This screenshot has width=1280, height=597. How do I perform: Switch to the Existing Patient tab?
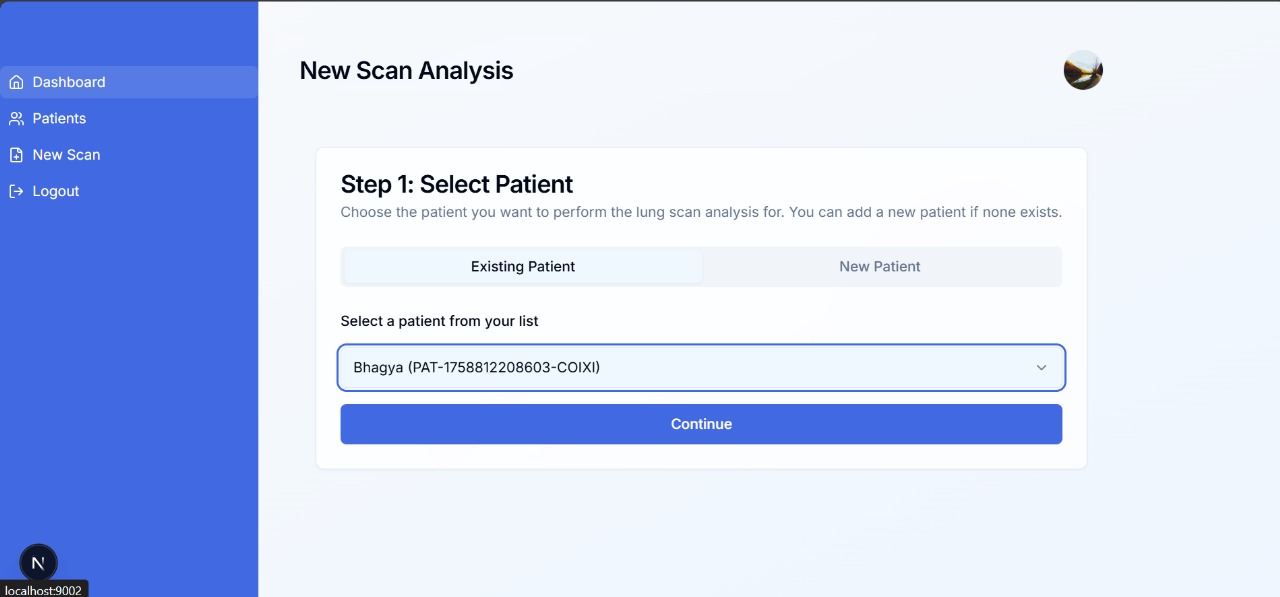[523, 267]
